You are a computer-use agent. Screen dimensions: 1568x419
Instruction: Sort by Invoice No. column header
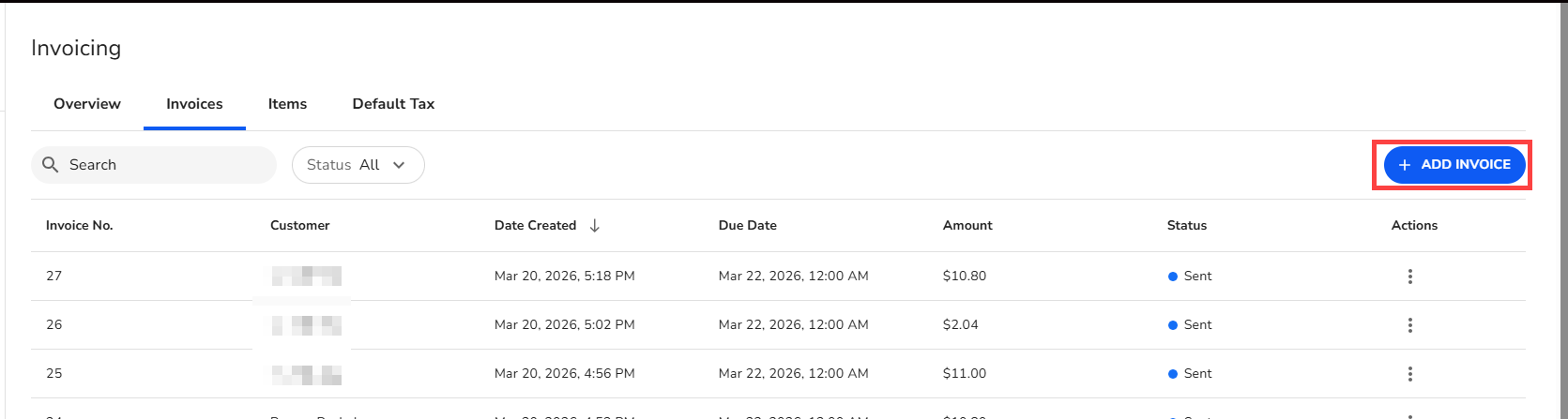tap(79, 226)
